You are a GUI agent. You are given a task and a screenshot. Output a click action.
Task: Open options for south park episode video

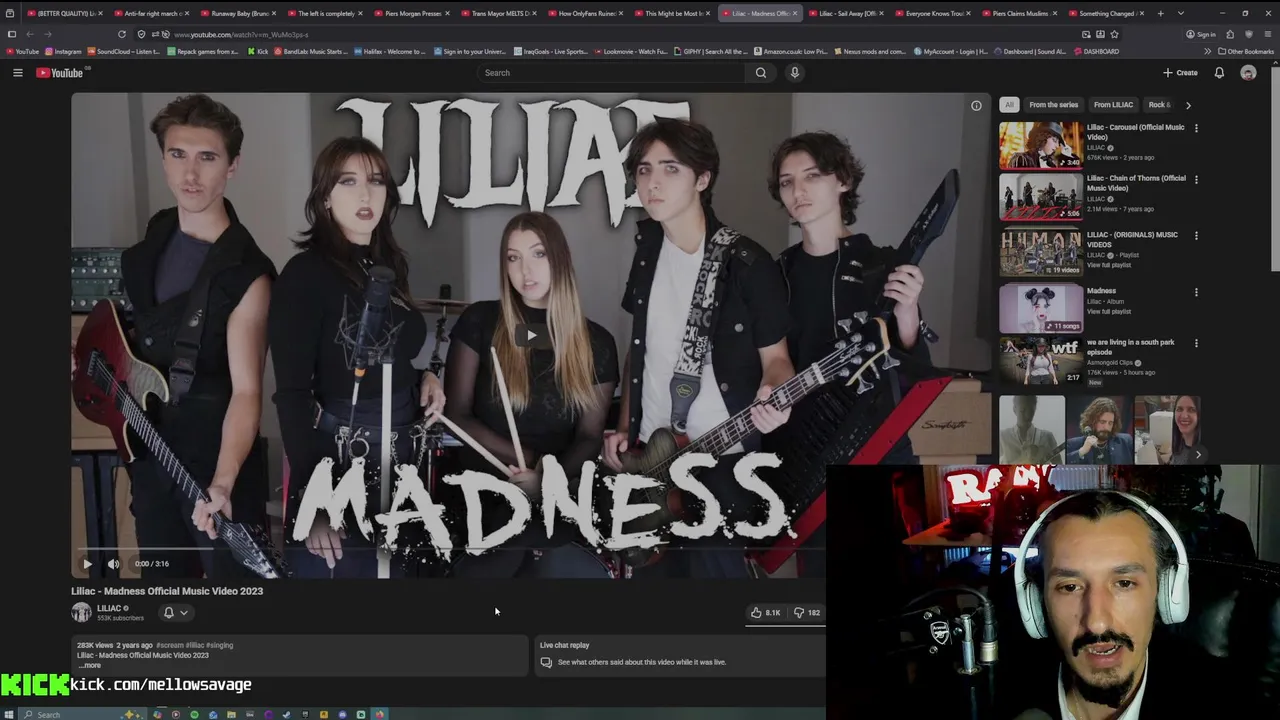(x=1196, y=344)
